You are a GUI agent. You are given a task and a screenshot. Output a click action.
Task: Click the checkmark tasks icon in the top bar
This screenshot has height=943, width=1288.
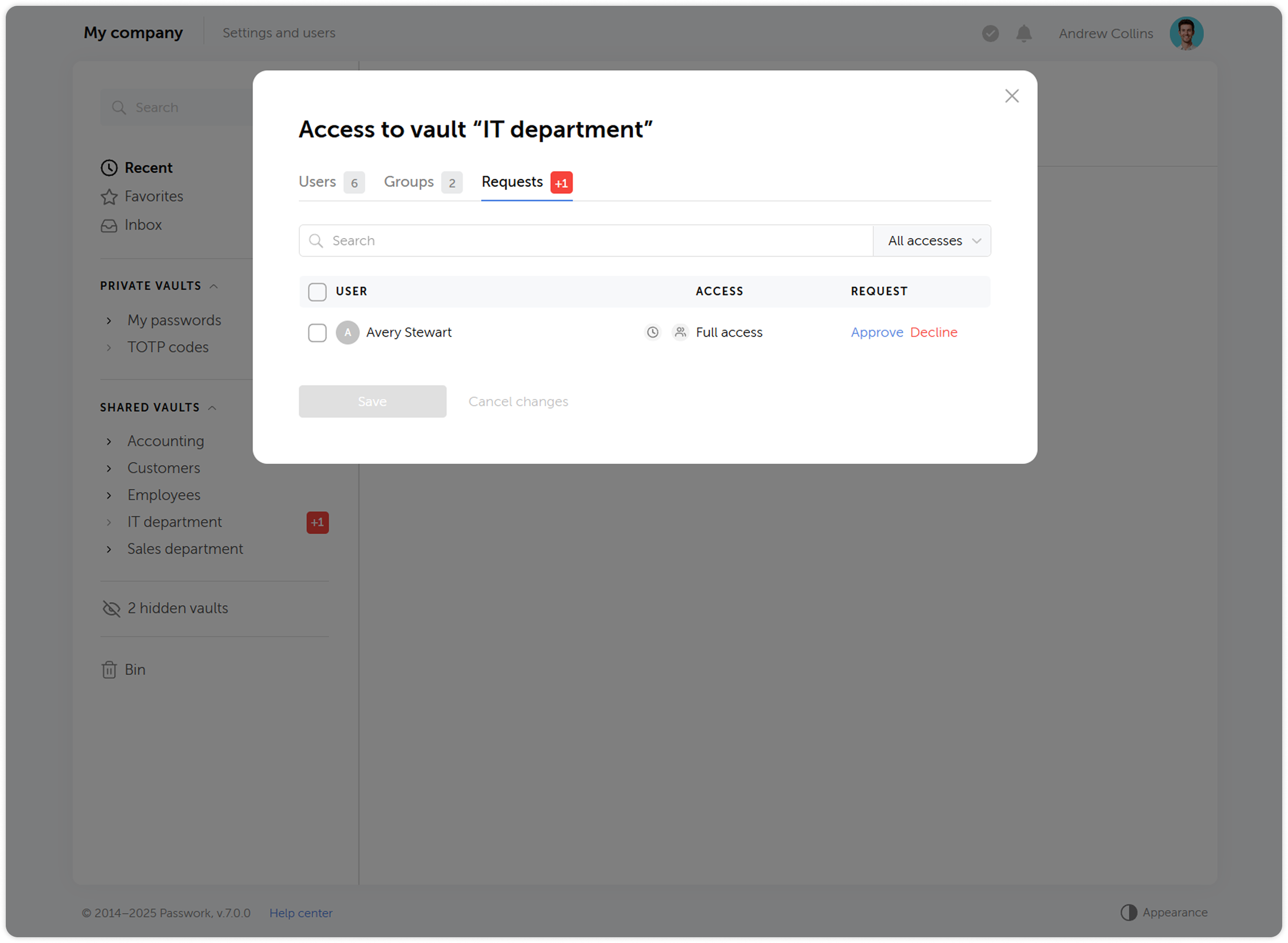[991, 34]
